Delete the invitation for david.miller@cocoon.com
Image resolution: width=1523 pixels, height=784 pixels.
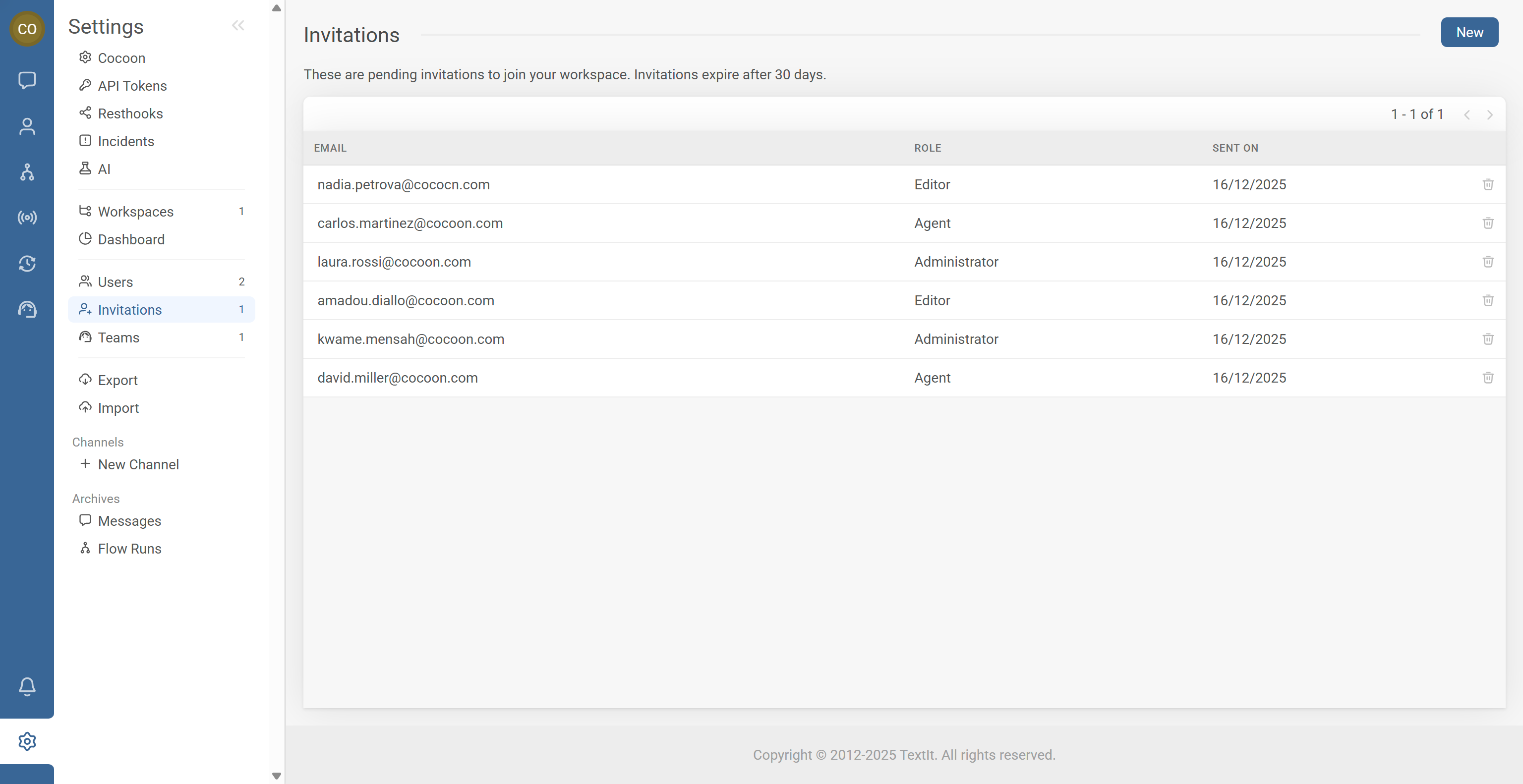1489,378
